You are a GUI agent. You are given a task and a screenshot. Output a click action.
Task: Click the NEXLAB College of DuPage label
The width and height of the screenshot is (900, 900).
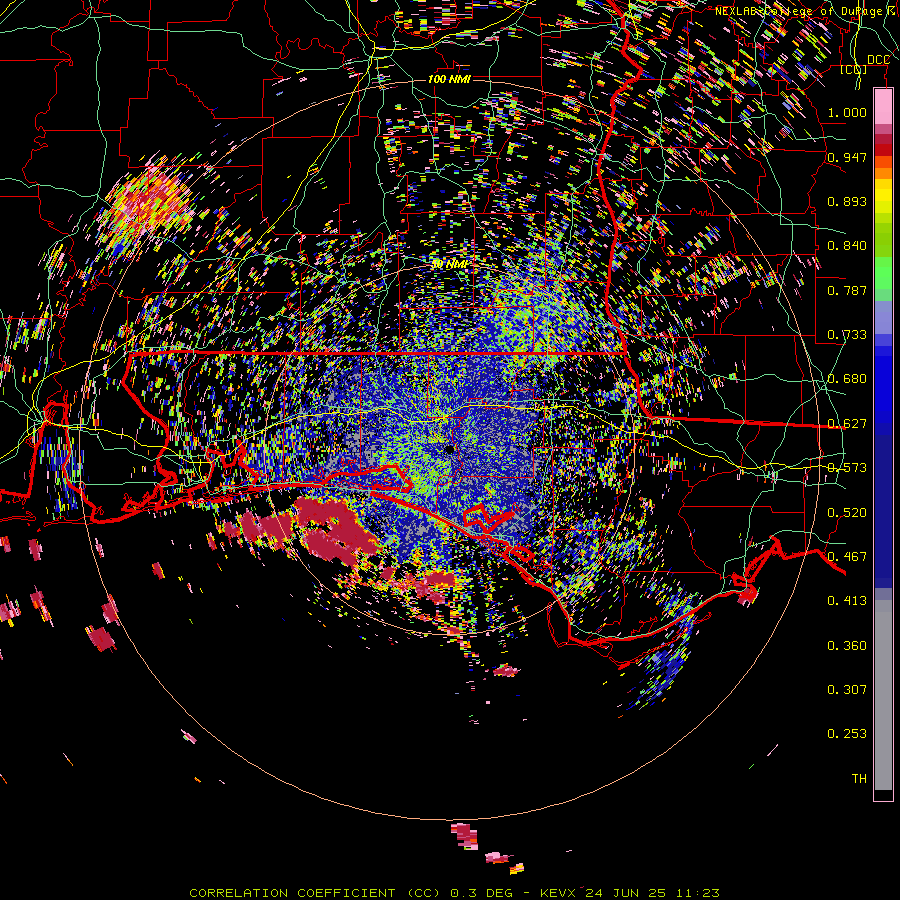806,11
